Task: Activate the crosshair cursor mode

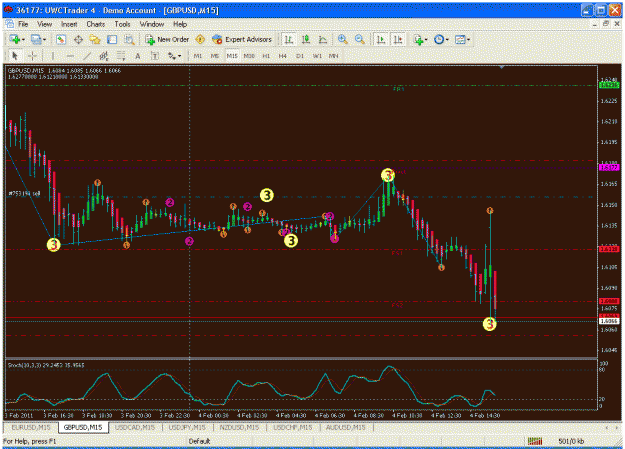Action: pyautogui.click(x=32, y=56)
